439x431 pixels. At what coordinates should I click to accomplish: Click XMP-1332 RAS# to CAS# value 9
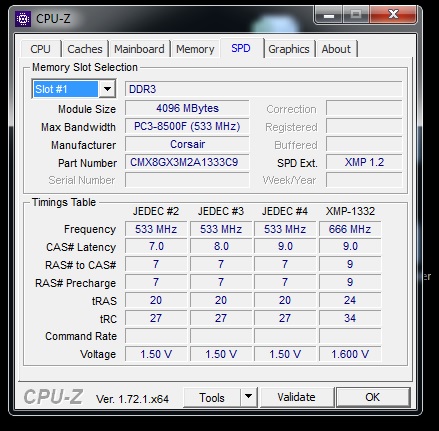tap(350, 264)
